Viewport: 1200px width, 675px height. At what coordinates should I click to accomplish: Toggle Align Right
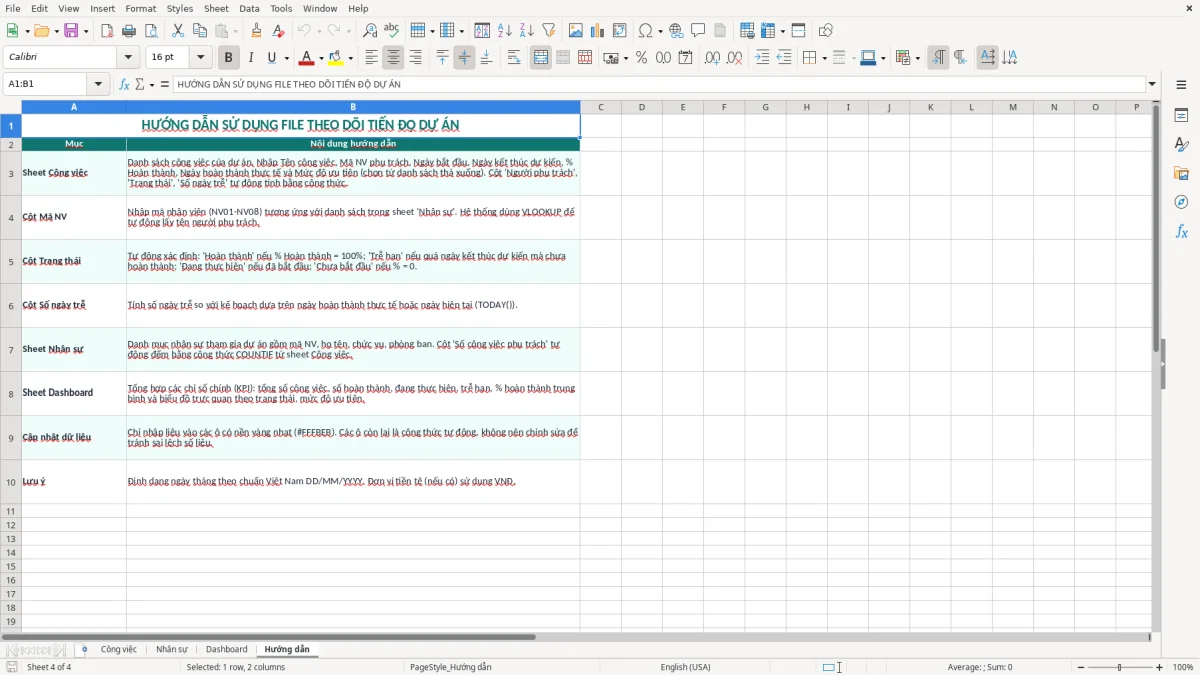[416, 58]
